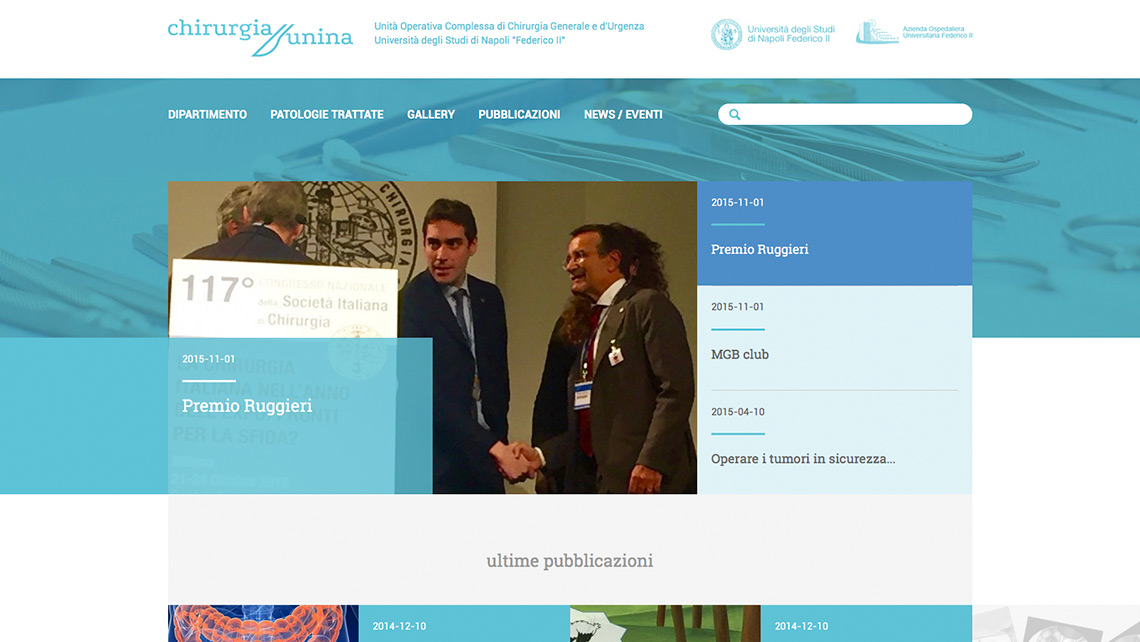This screenshot has width=1140, height=642.
Task: Open the PATOLOGIE TRATTATE menu
Action: coord(327,115)
